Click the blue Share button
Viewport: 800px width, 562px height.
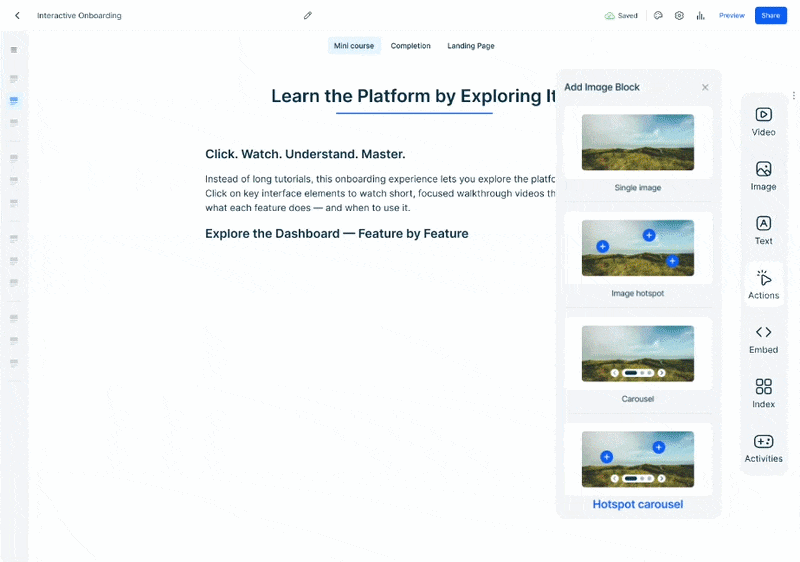tap(770, 16)
